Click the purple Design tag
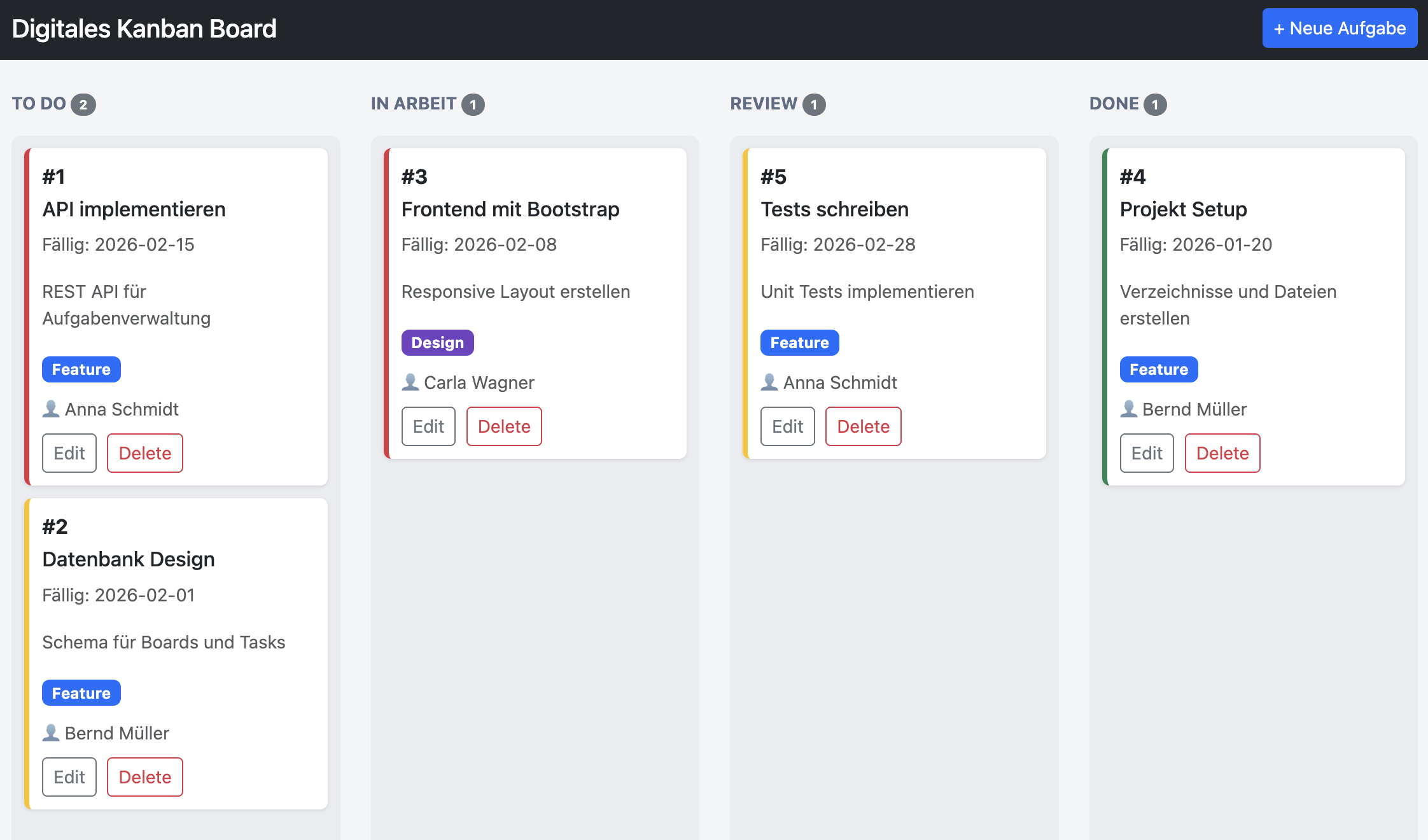 pyautogui.click(x=438, y=343)
